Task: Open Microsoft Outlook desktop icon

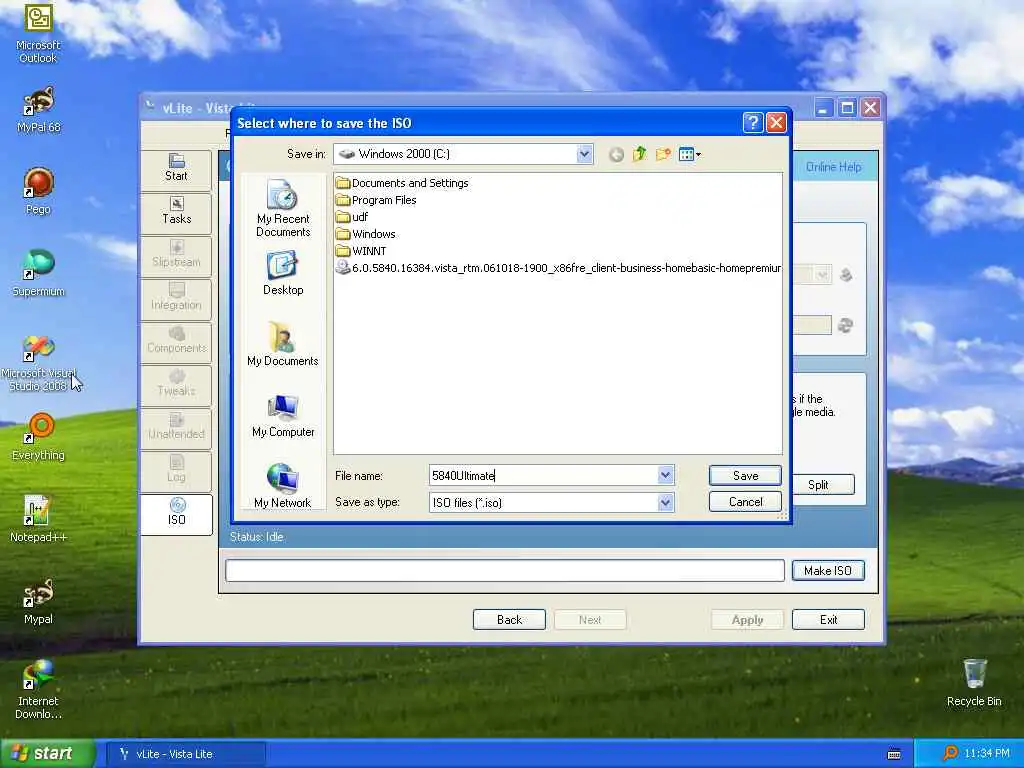Action: 38,34
